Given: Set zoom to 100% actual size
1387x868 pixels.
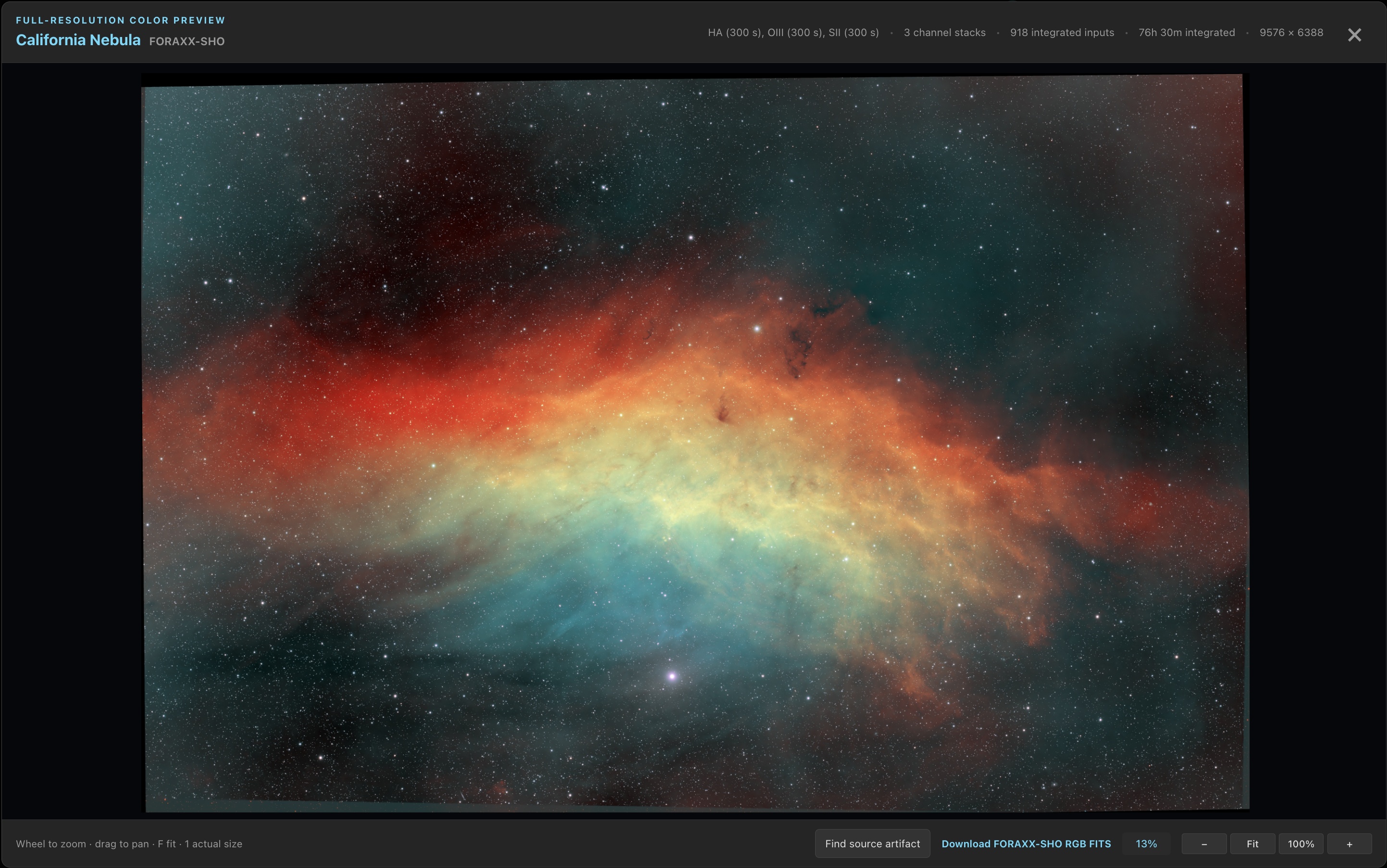Looking at the screenshot, I should tap(1301, 843).
